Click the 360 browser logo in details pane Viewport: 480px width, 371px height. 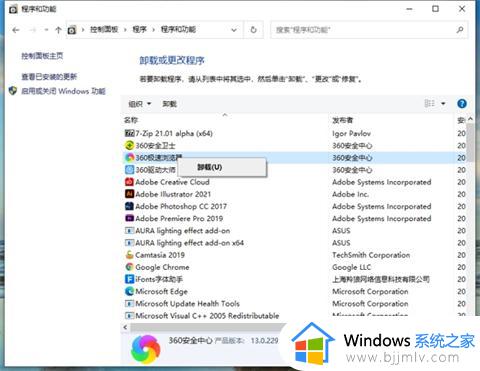pos(146,349)
